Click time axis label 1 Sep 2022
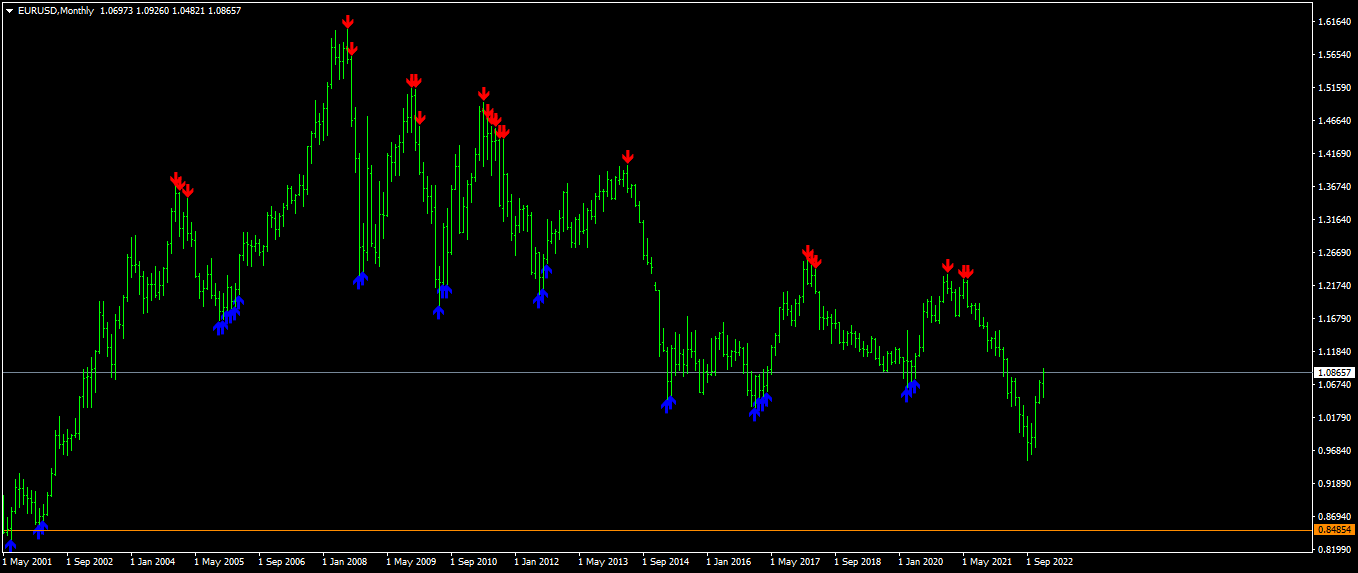The image size is (1358, 573). [x=1049, y=562]
